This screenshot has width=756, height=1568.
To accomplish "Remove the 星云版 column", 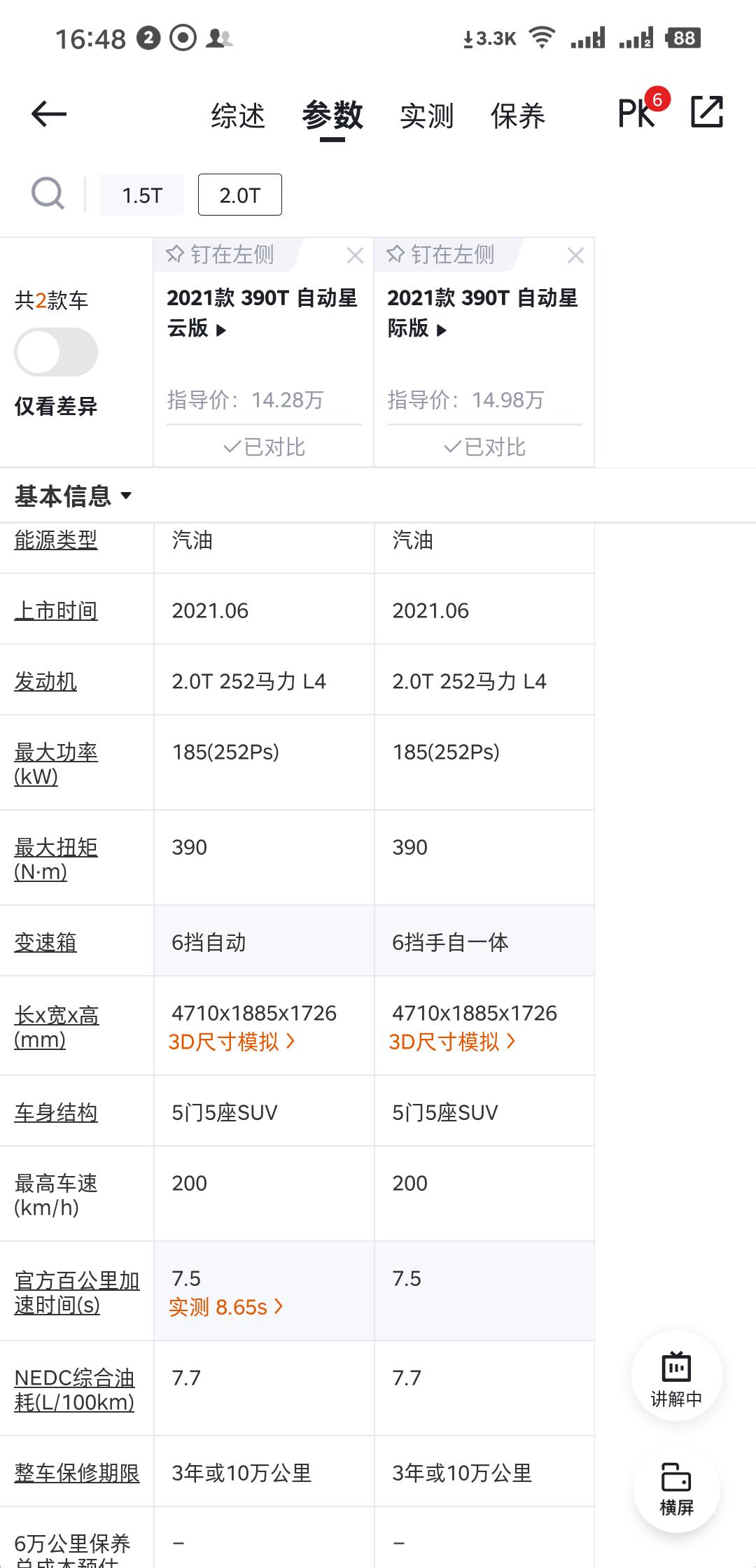I will 355,256.
